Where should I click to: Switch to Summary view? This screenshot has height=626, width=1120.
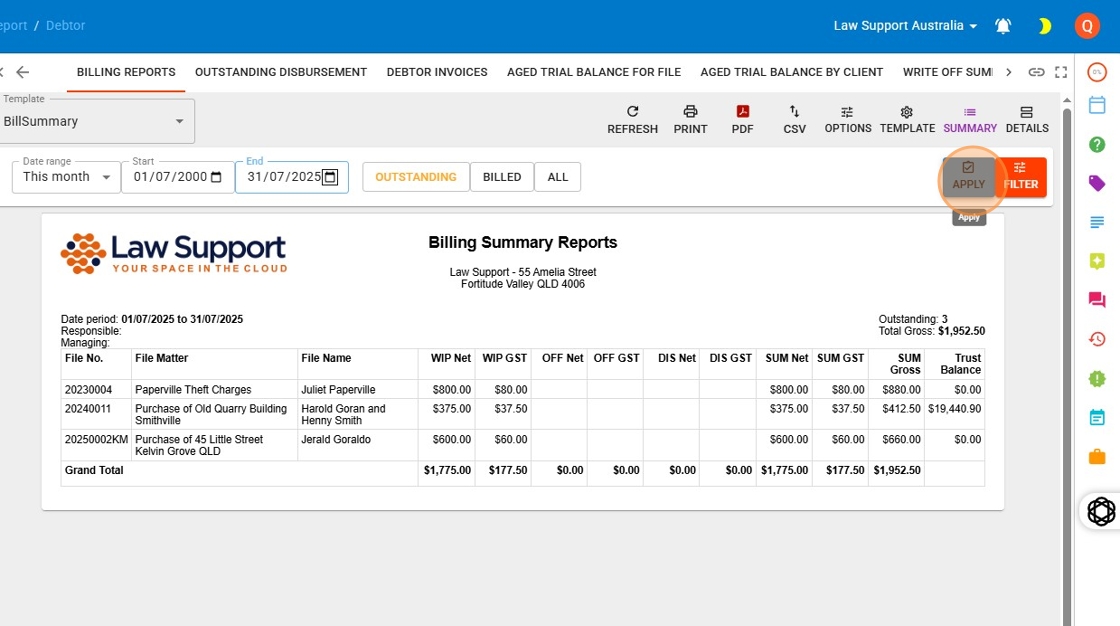tap(969, 119)
